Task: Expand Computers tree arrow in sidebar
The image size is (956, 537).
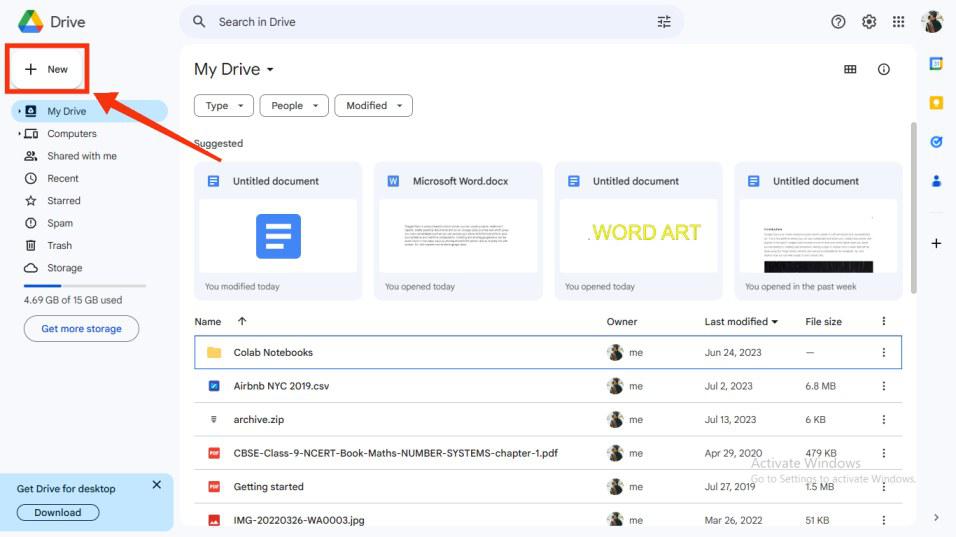Action: pos(19,133)
